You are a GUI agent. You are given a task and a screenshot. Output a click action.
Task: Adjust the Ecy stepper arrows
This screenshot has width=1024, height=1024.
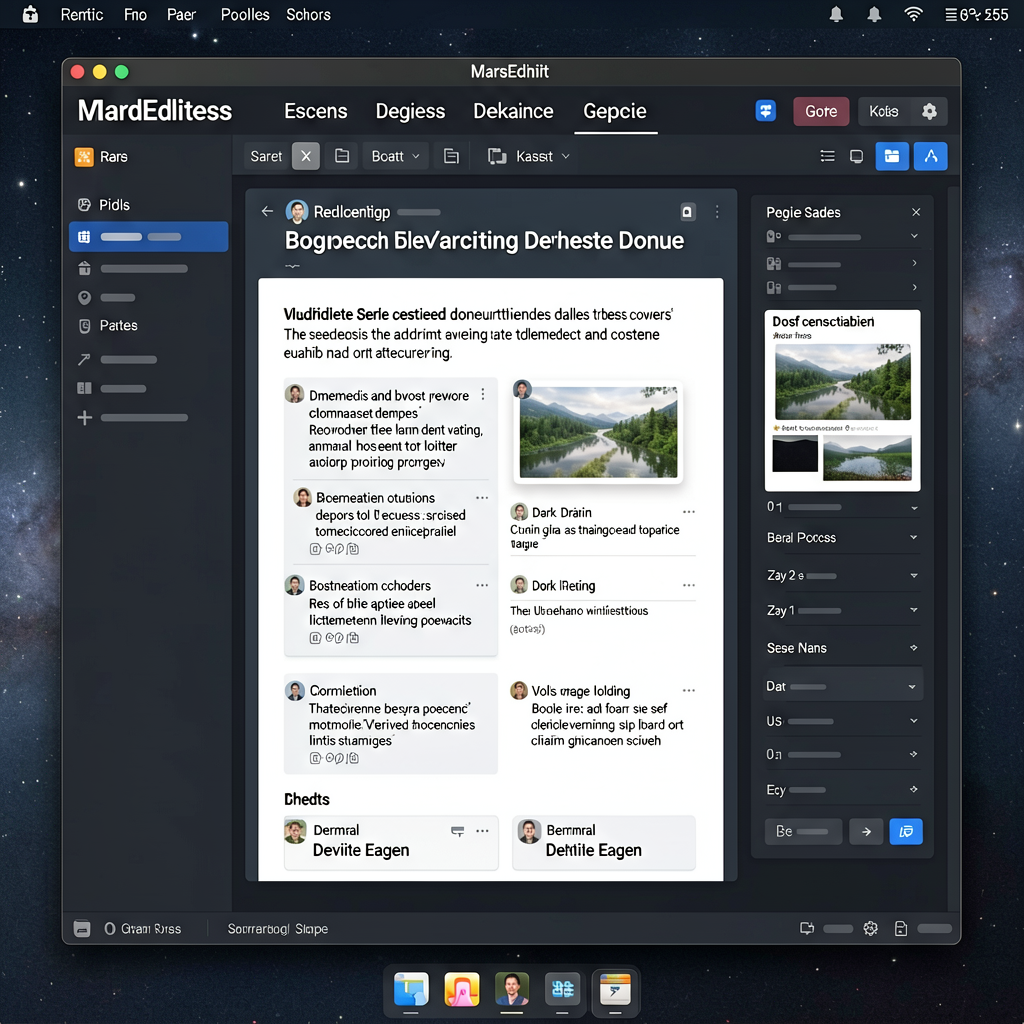(913, 790)
